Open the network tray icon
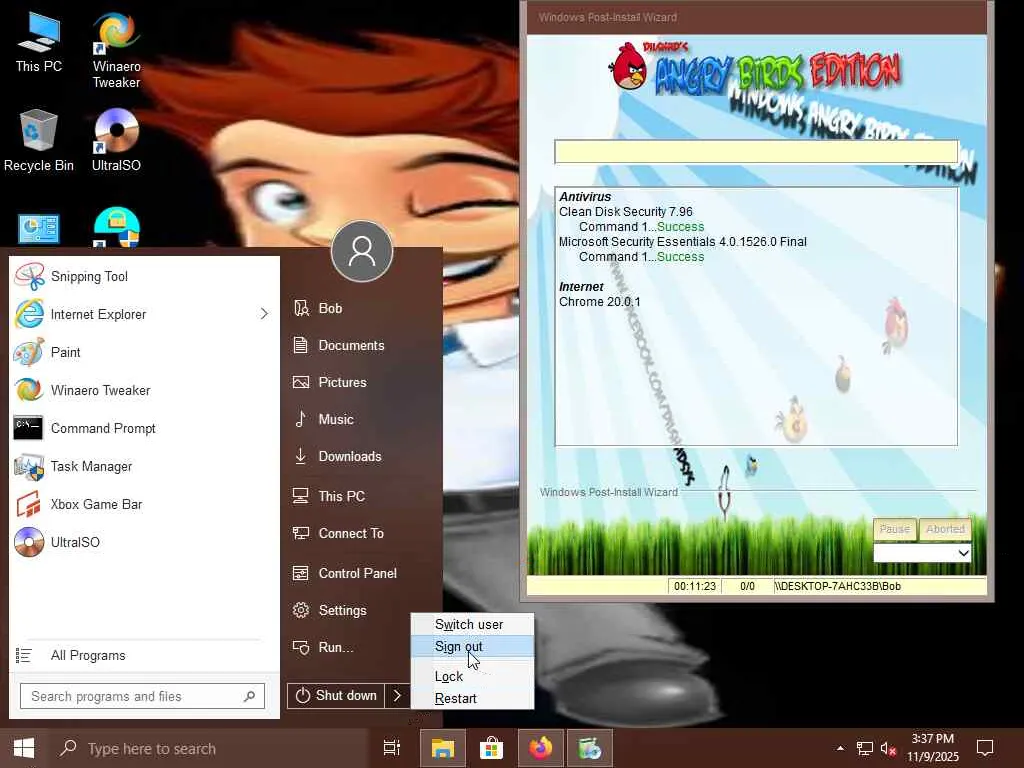The height and width of the screenshot is (768, 1024). click(x=865, y=748)
